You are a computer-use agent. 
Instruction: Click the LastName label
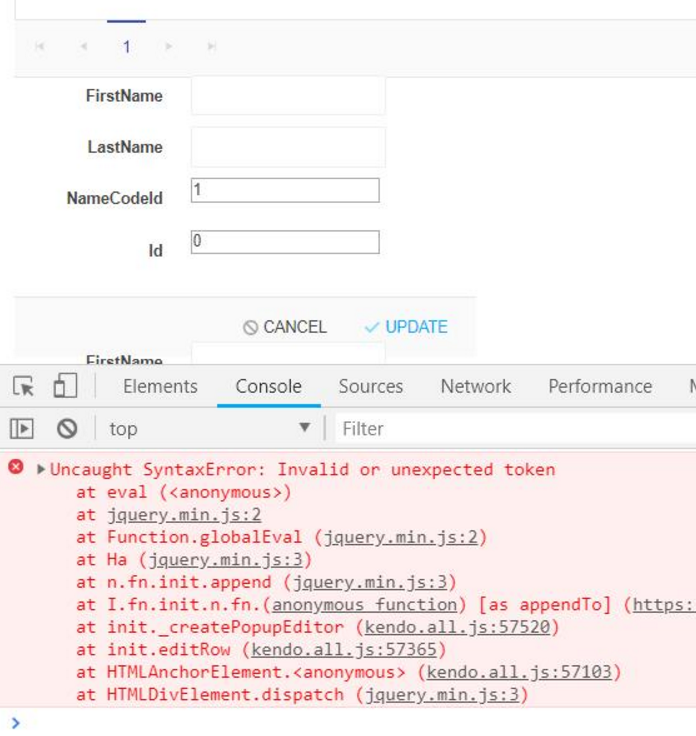[125, 147]
